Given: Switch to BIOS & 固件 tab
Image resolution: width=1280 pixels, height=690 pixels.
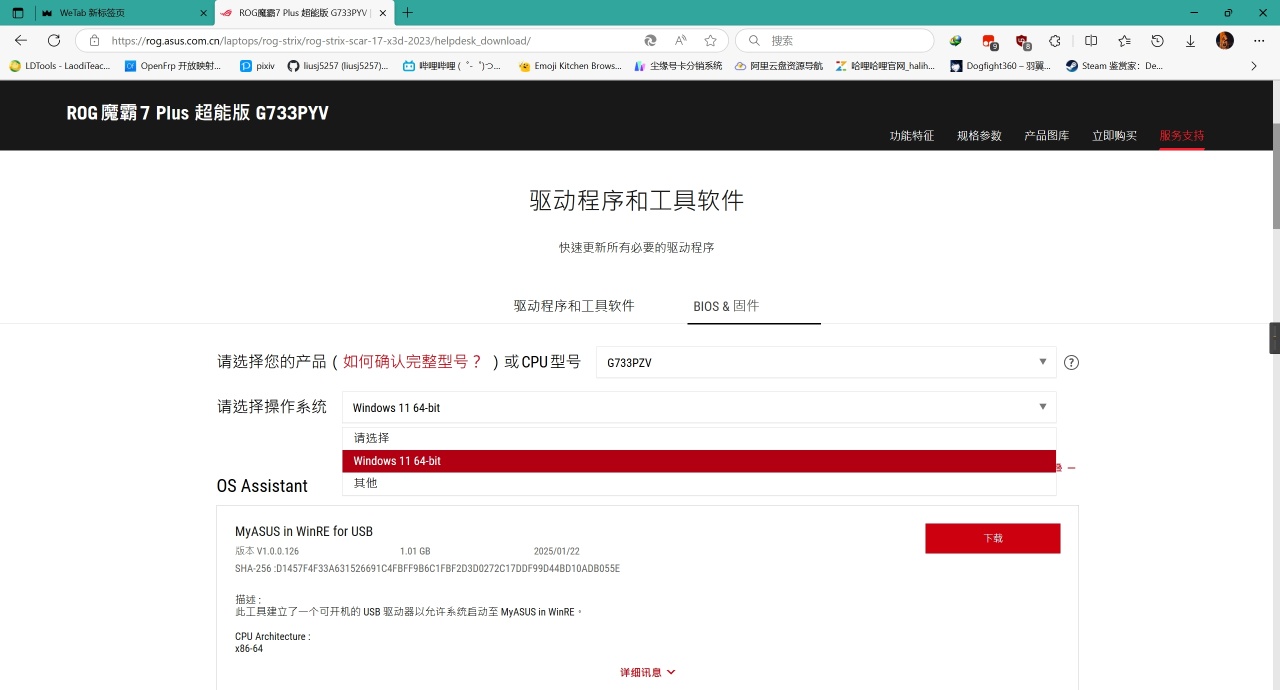Looking at the screenshot, I should [726, 306].
